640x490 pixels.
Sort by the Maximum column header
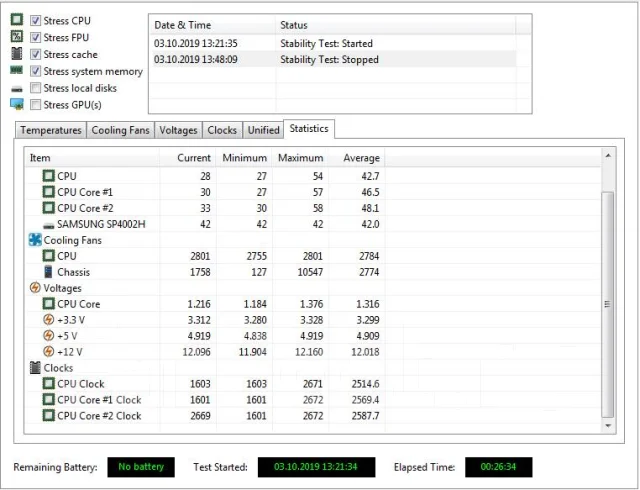(x=300, y=158)
